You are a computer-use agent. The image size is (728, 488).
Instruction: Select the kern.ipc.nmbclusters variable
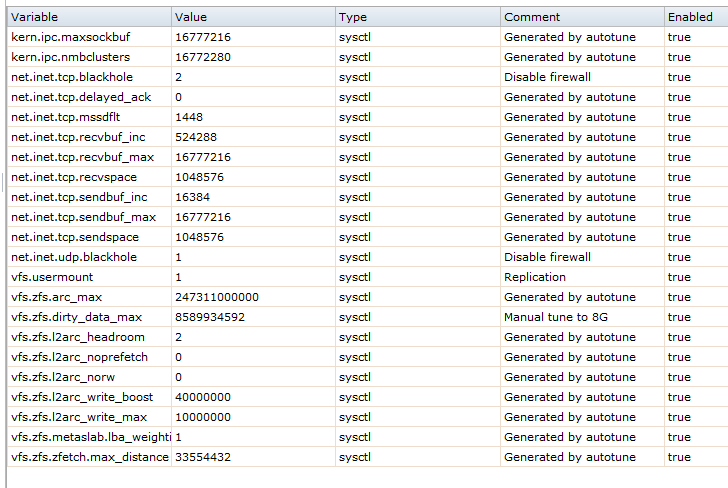coord(70,57)
